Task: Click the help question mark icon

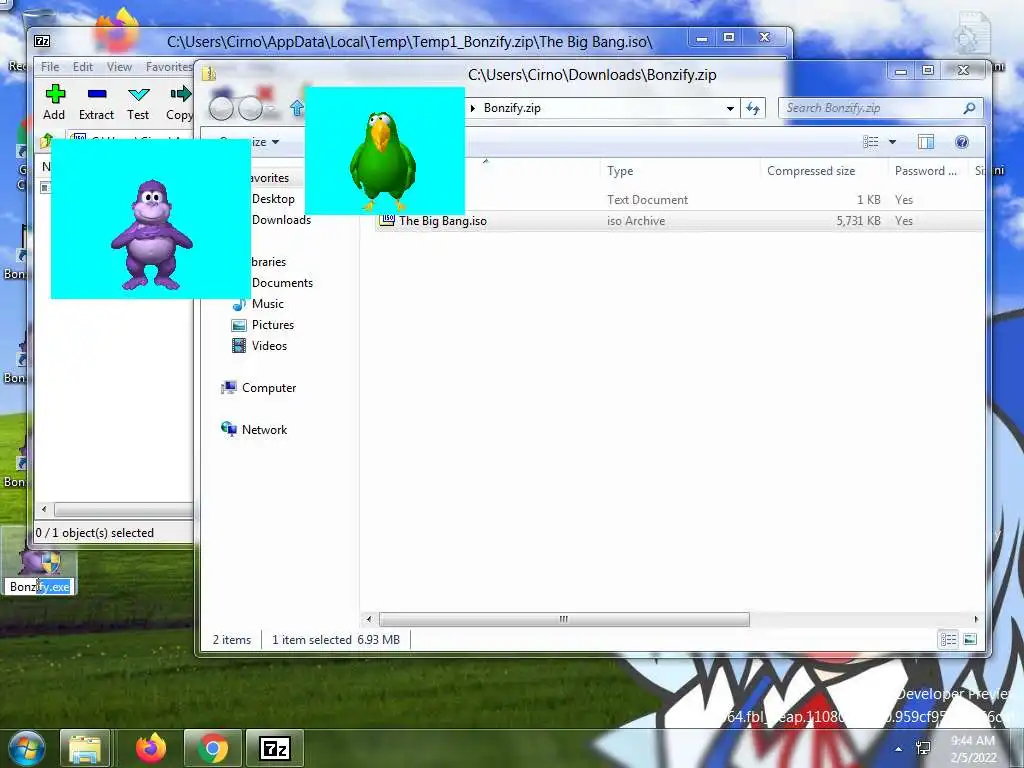Action: (x=961, y=142)
